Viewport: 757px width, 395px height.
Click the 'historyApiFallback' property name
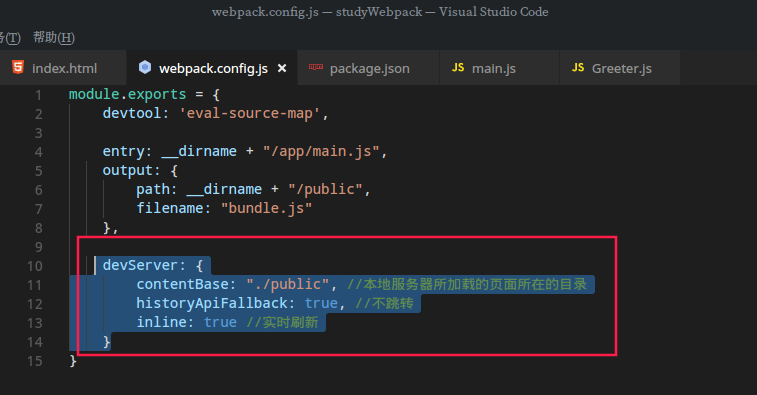211,303
